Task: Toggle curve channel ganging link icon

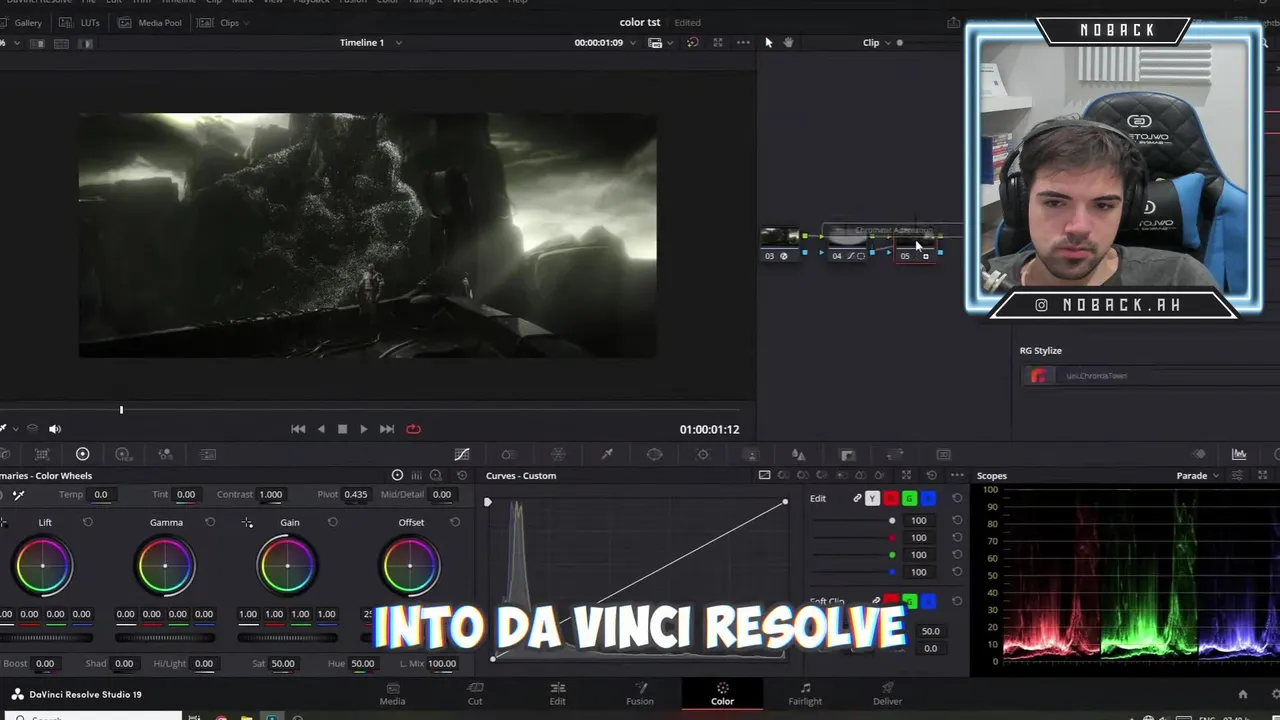Action: click(857, 498)
